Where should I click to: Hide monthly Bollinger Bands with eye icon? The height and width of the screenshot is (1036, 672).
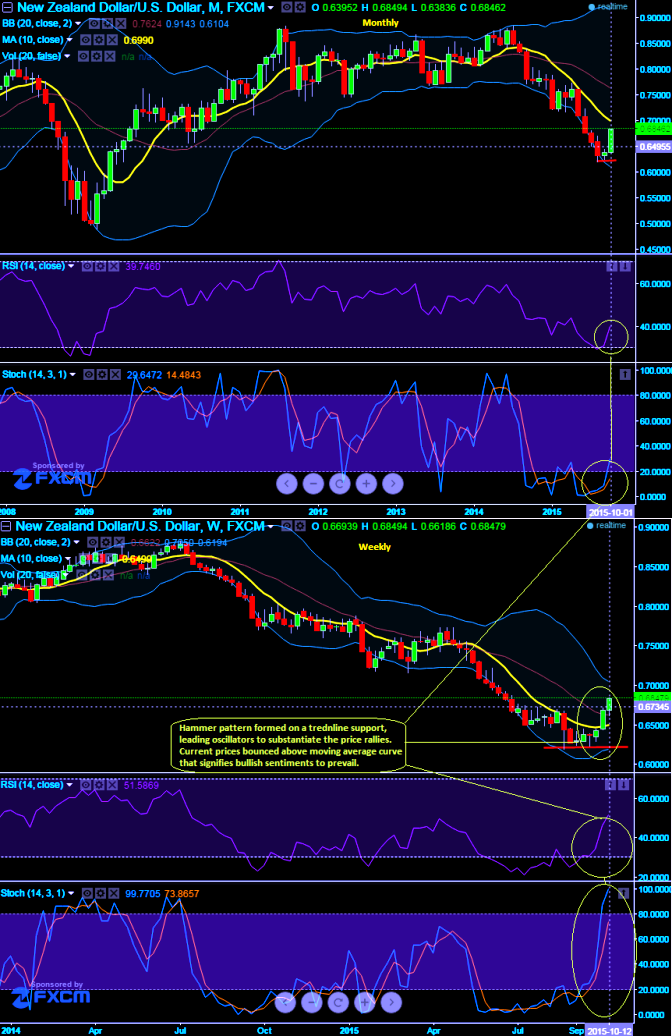pos(94,24)
